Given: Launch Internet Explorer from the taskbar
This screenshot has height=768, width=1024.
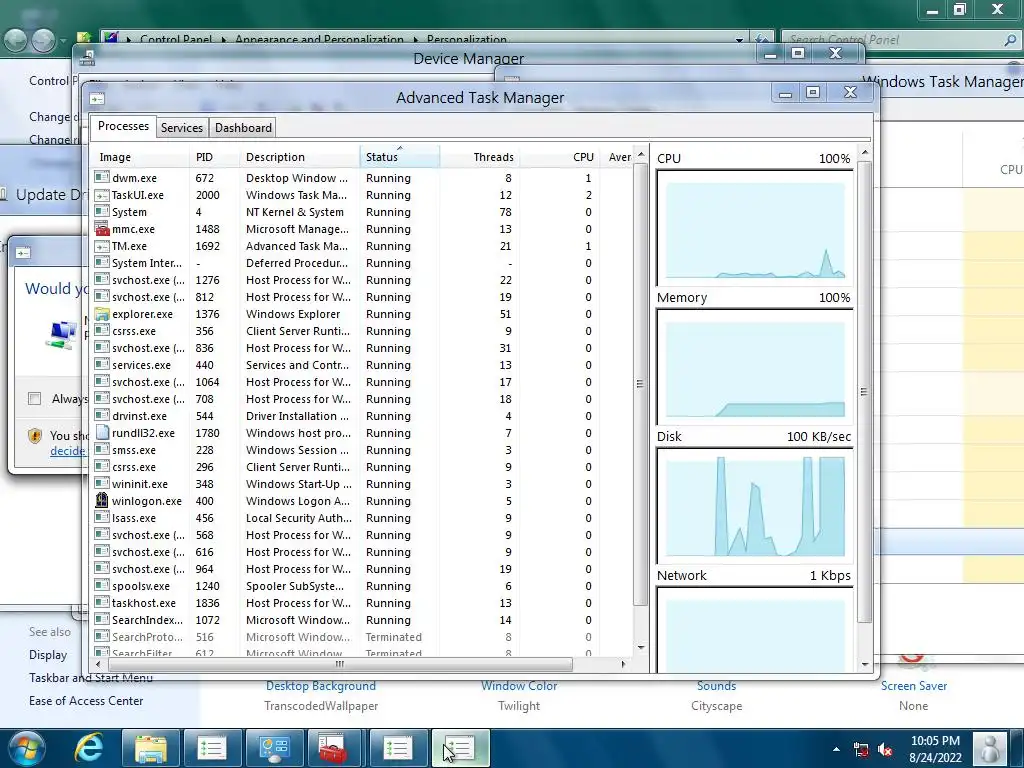Looking at the screenshot, I should 88,748.
